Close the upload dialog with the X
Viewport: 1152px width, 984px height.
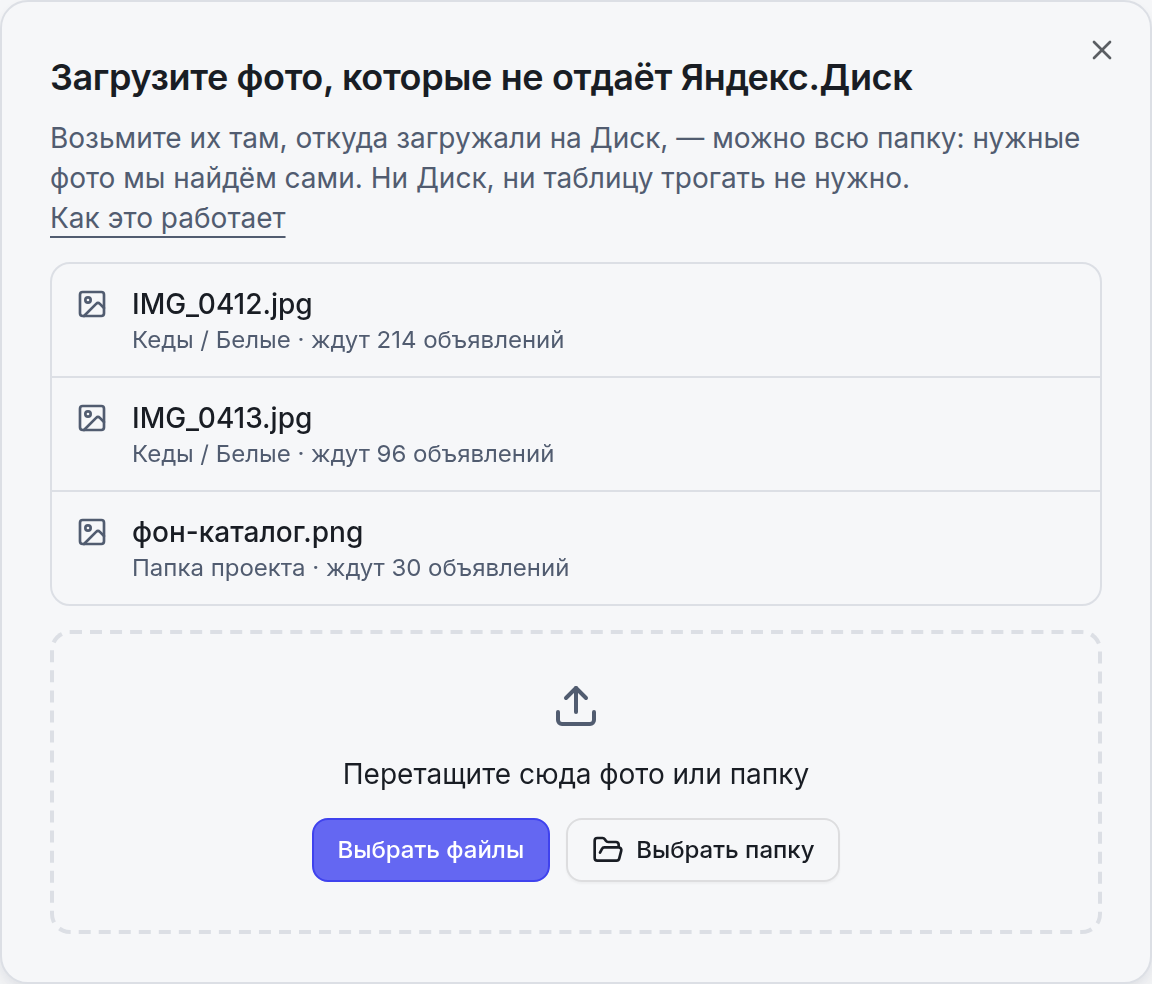pos(1101,51)
